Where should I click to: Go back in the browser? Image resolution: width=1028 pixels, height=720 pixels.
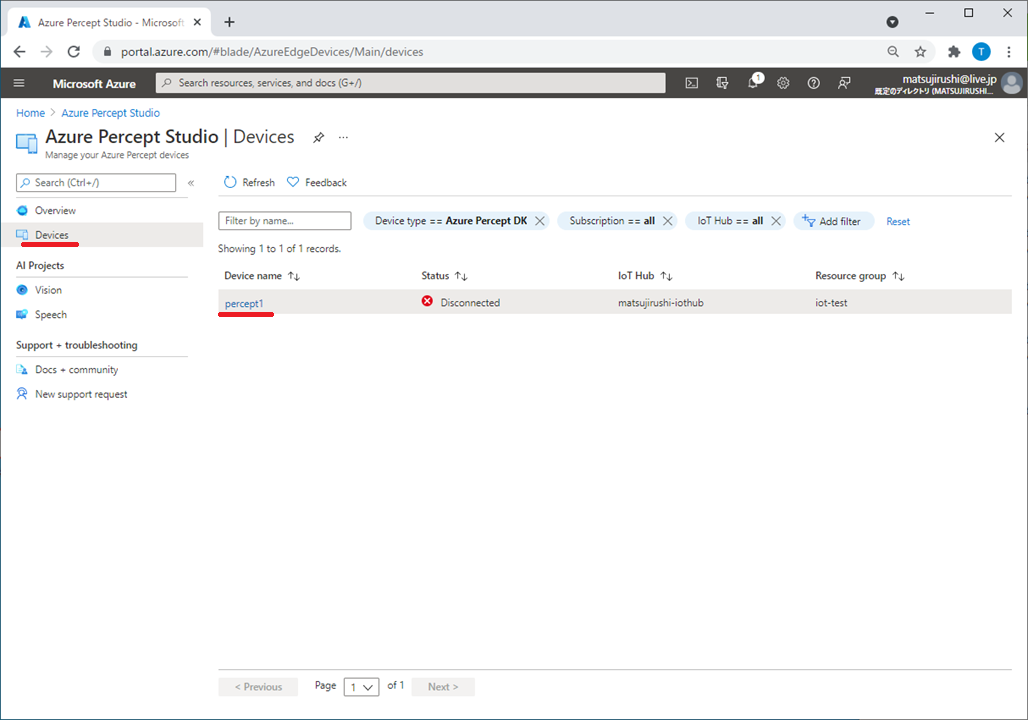coord(20,52)
